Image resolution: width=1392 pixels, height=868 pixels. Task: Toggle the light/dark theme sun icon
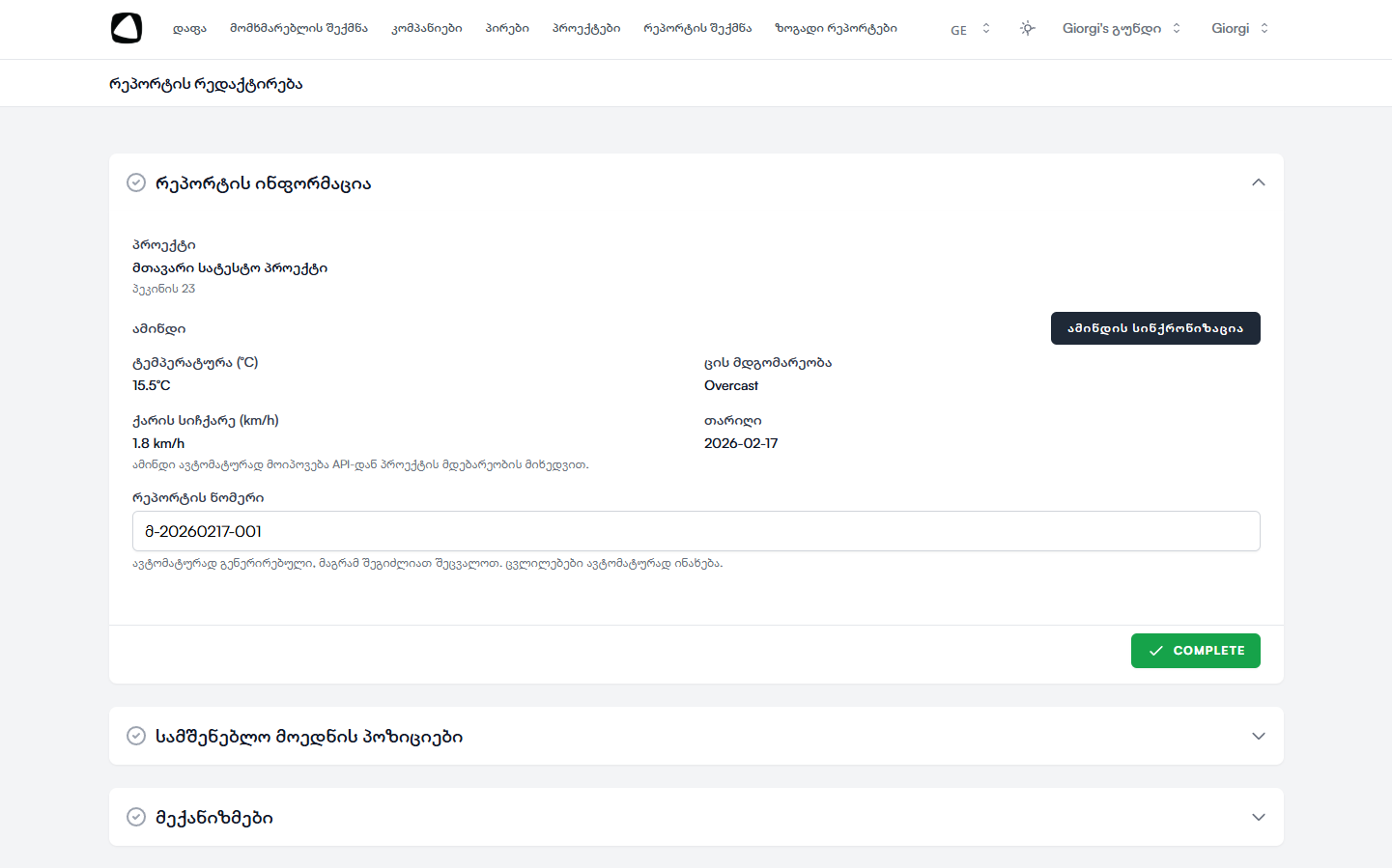(1027, 29)
